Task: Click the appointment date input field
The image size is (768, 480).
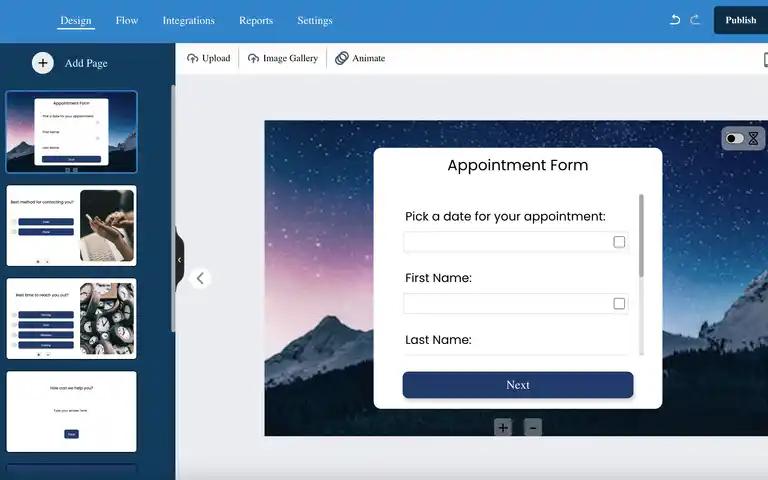Action: [x=516, y=242]
